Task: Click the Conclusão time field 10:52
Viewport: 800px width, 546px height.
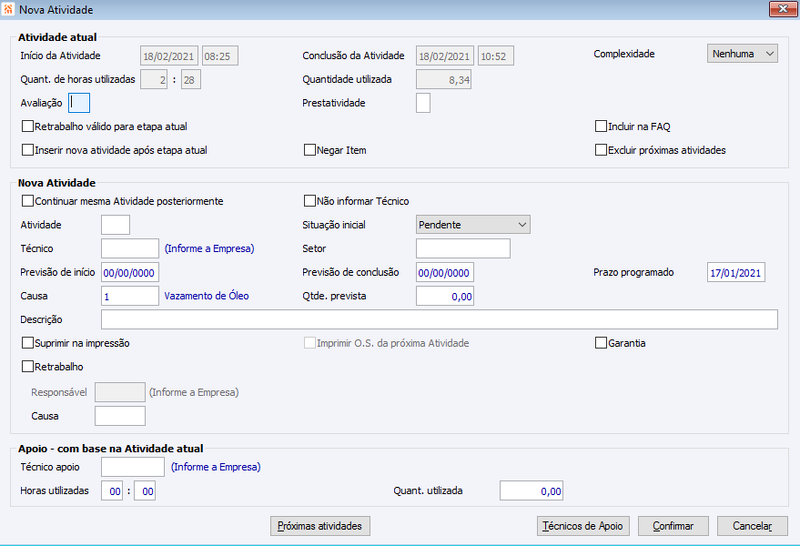Action: point(496,56)
